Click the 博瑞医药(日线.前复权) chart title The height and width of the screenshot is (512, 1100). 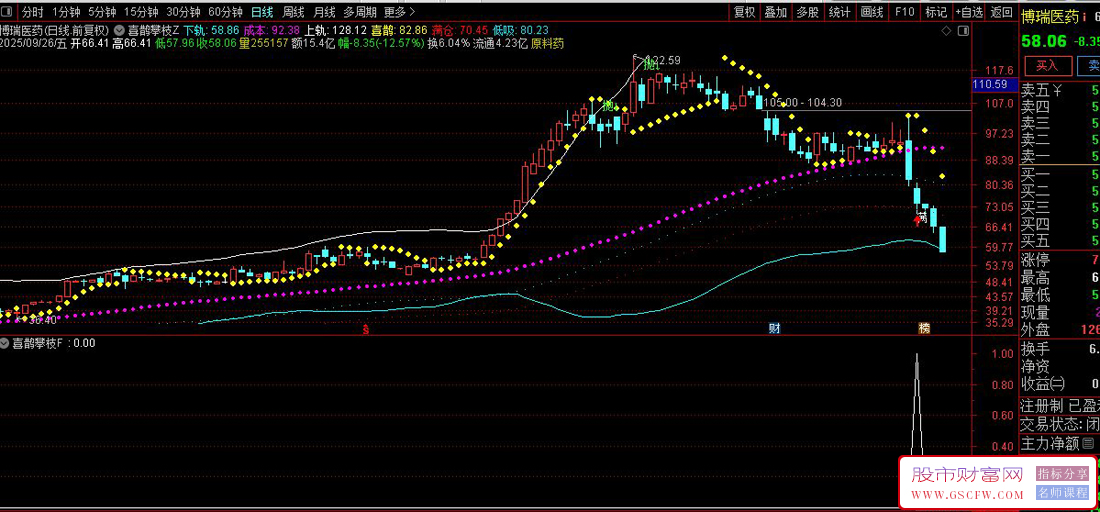(x=55, y=30)
